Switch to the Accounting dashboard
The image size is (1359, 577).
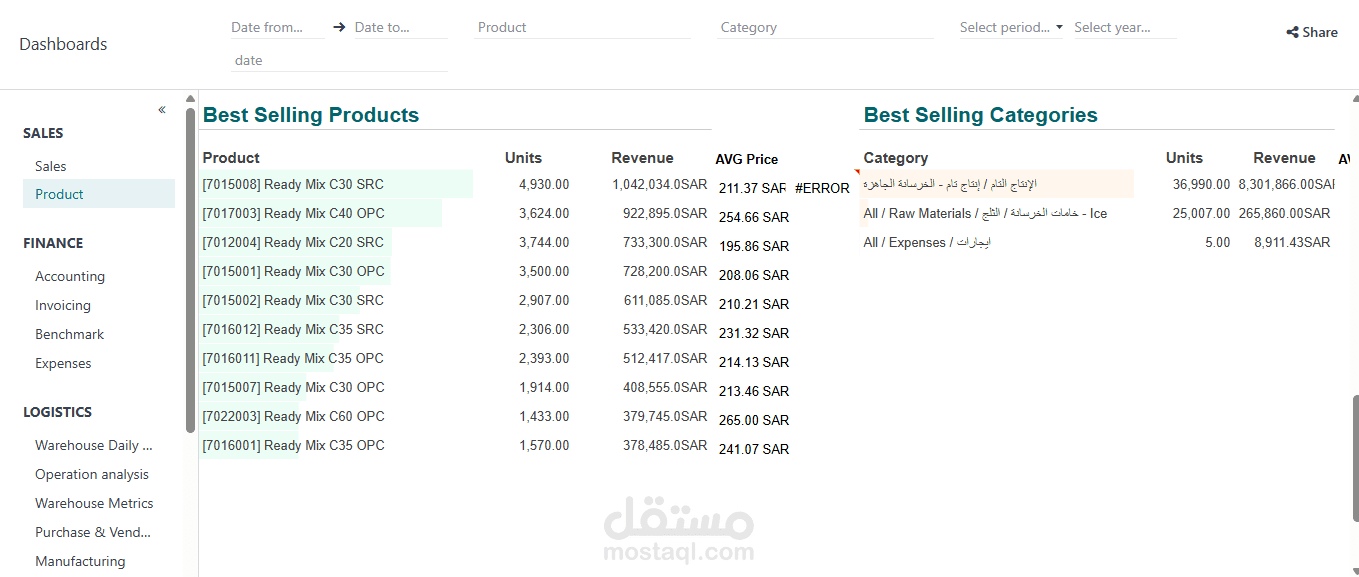point(70,276)
